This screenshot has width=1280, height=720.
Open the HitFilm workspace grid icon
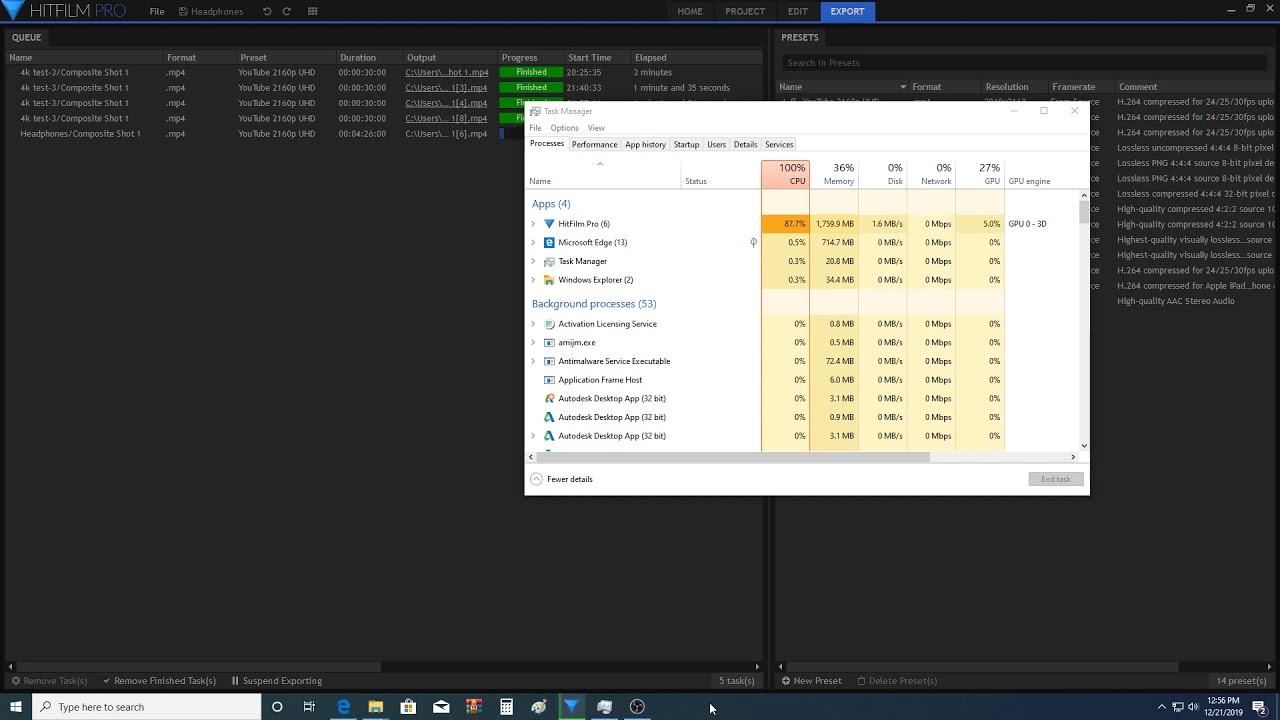313,11
